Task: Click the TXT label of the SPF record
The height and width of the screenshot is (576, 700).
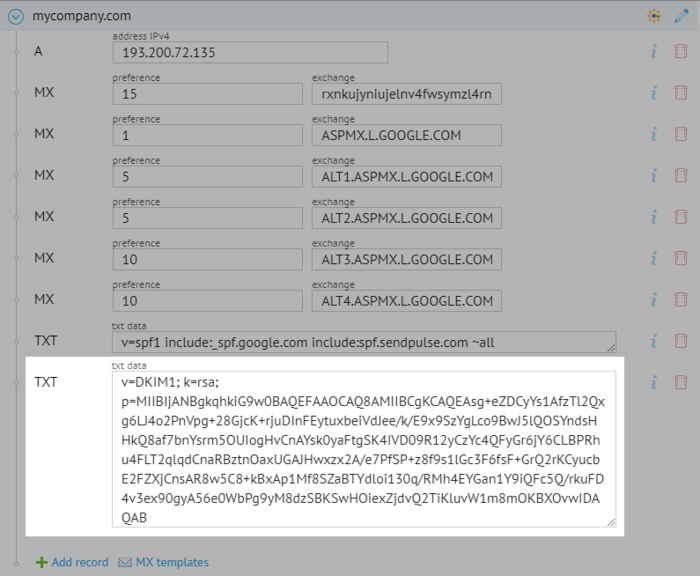Action: click(46, 341)
